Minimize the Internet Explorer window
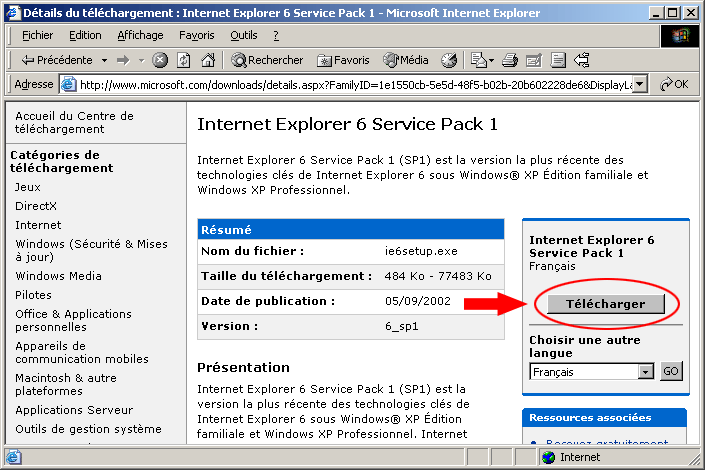 tap(656, 13)
